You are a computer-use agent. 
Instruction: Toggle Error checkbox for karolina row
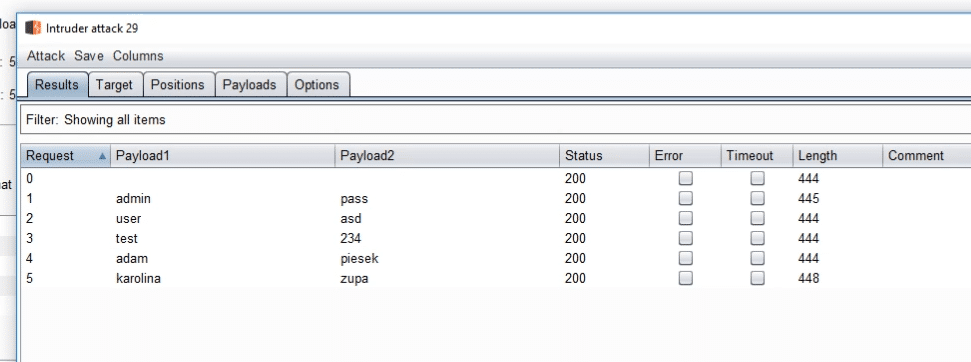coord(686,278)
